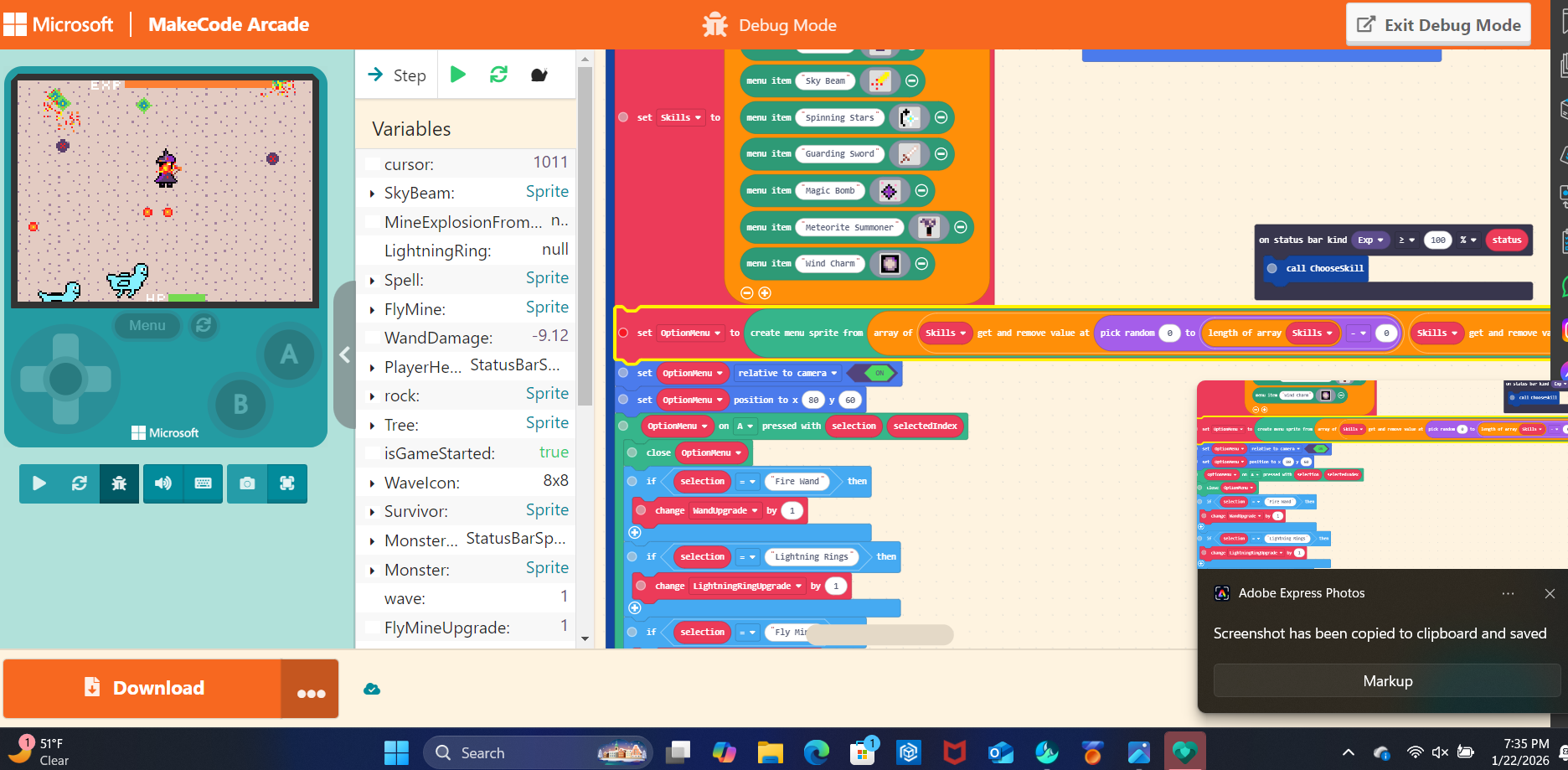1568x770 pixels.
Task: Add else branch under Lightning Rings if block
Action: (635, 607)
